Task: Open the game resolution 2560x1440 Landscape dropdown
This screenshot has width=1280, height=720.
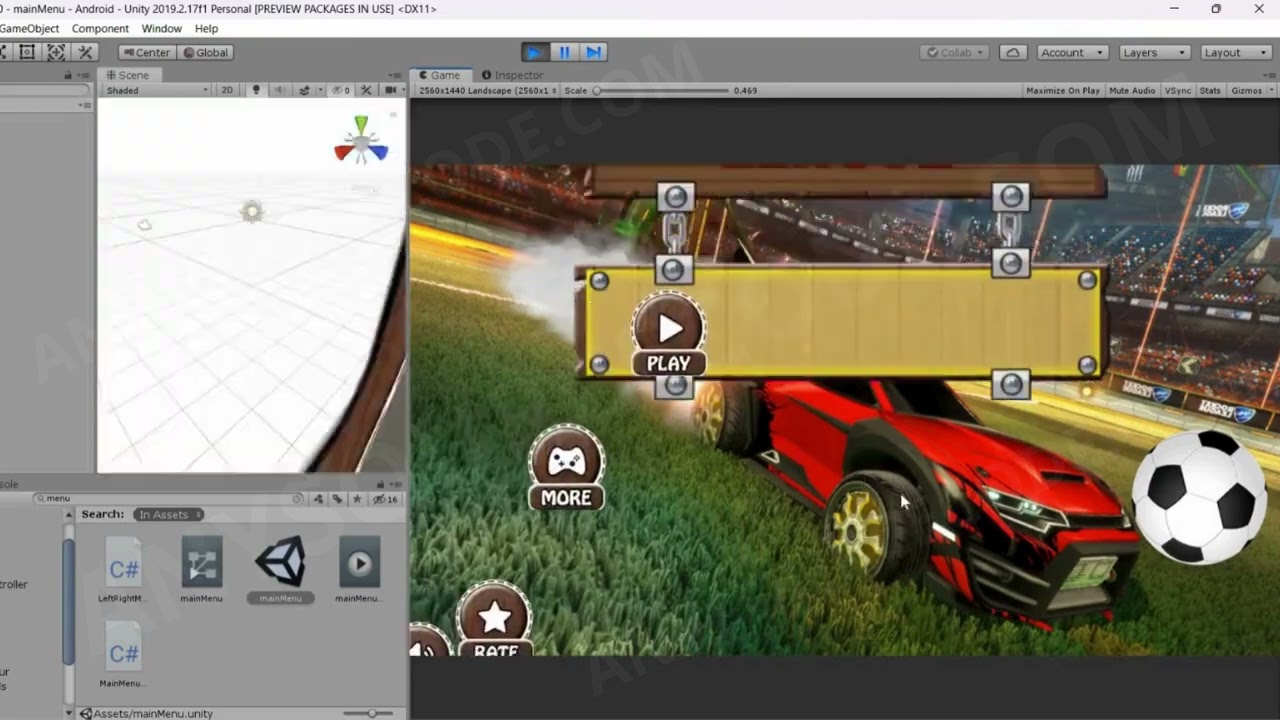Action: point(487,90)
